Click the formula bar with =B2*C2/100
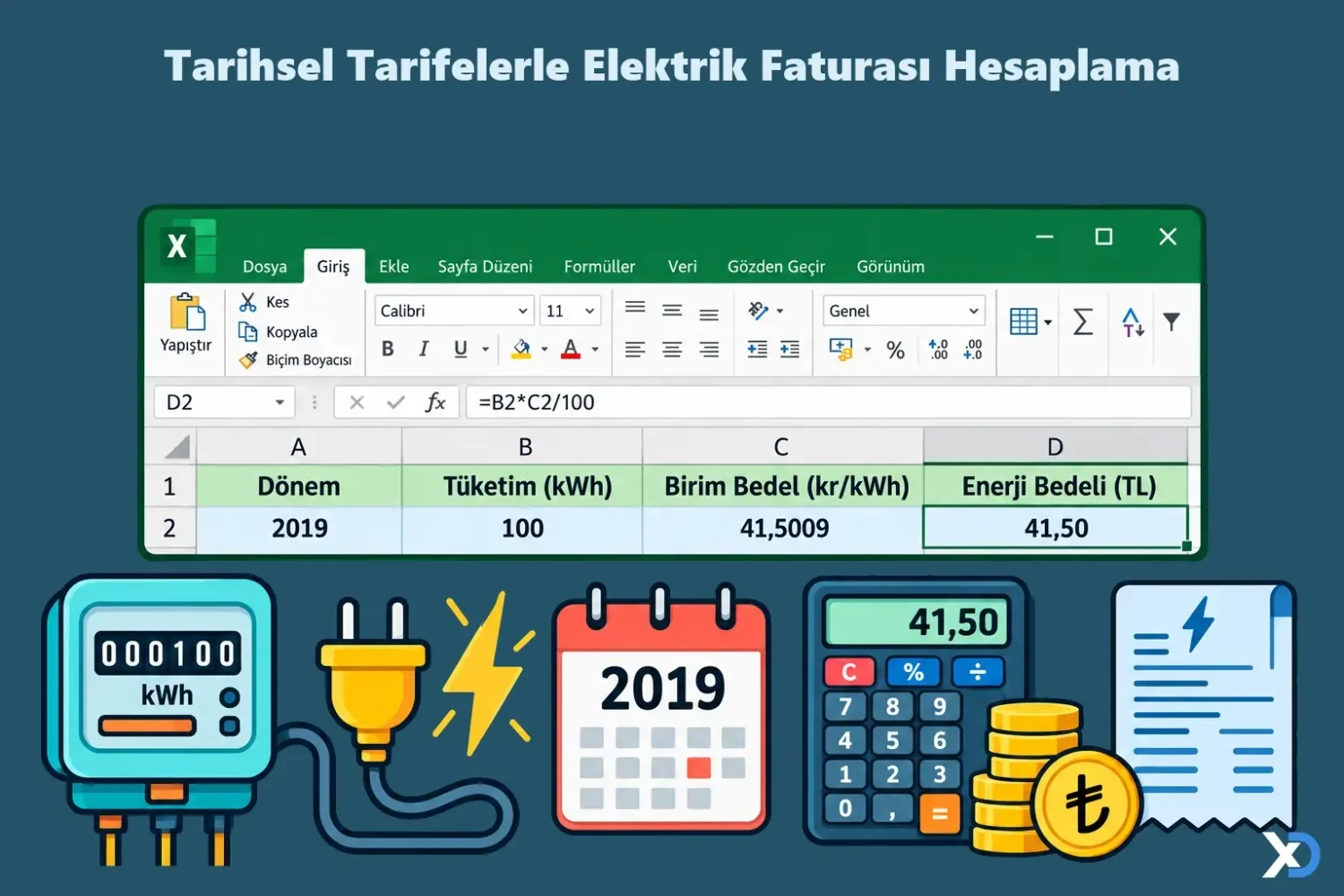The height and width of the screenshot is (896, 1344). pos(829,402)
